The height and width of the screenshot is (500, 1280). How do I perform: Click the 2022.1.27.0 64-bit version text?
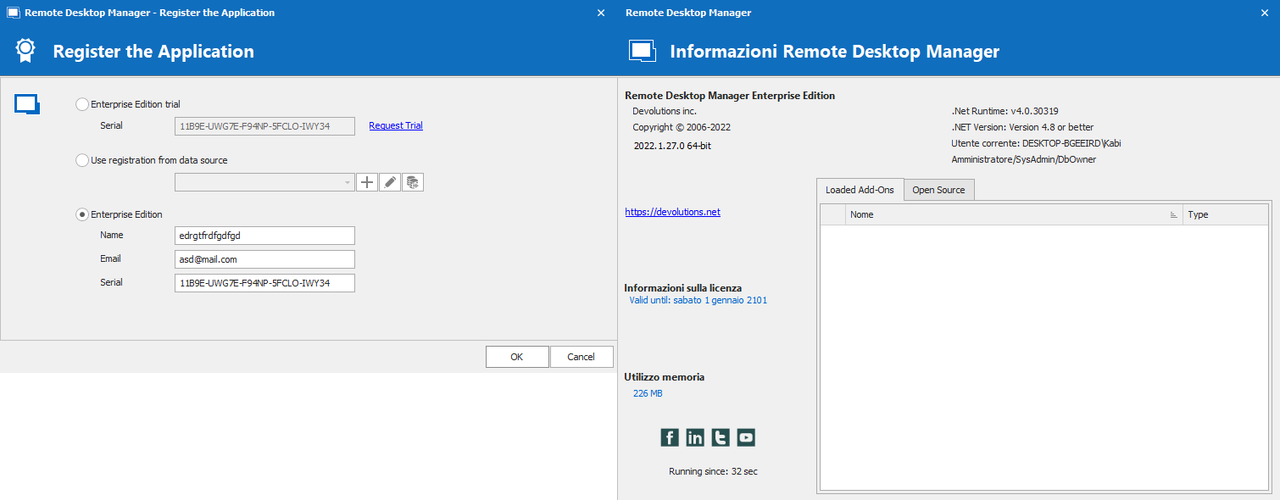coord(673,145)
